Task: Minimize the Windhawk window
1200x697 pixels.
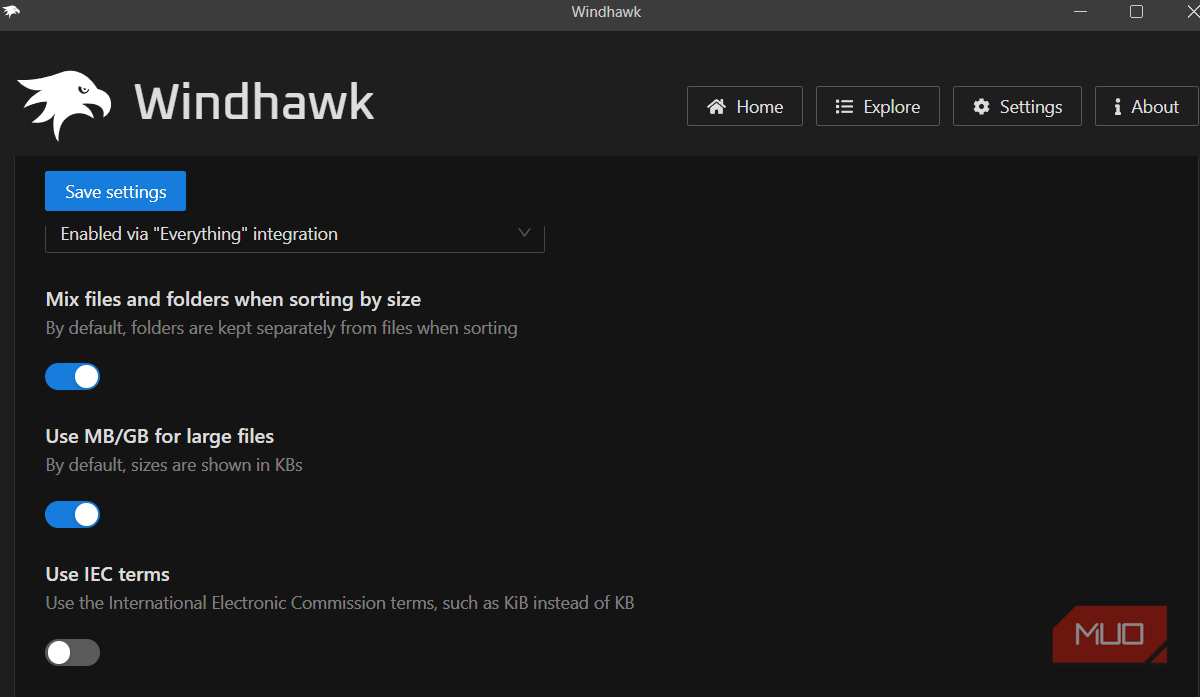Action: point(1081,12)
